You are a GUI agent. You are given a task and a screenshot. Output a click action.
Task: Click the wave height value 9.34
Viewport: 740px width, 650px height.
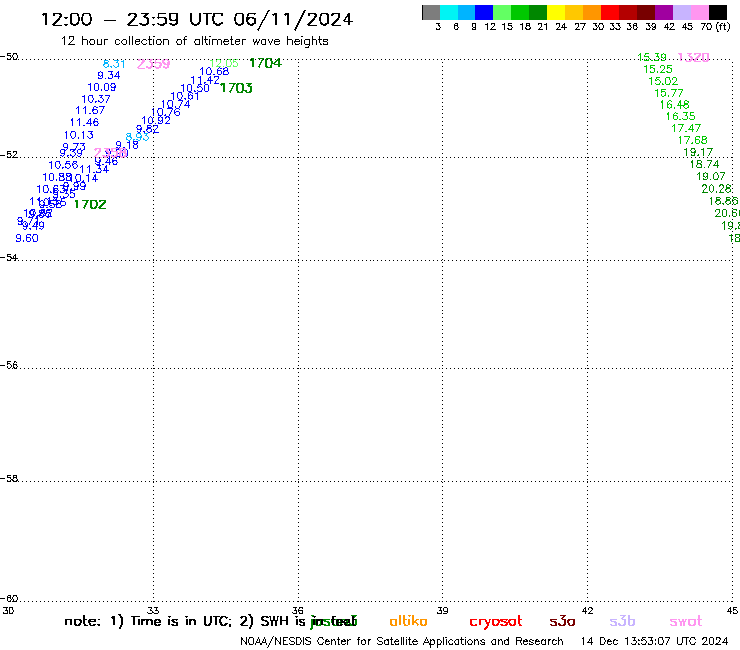(x=109, y=76)
